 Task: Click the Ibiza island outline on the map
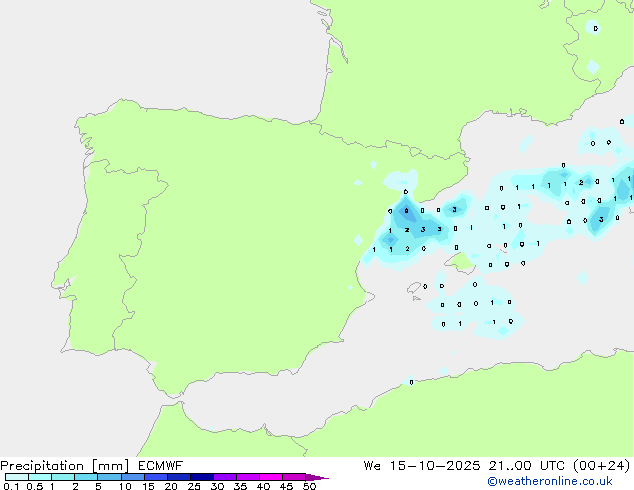(414, 288)
